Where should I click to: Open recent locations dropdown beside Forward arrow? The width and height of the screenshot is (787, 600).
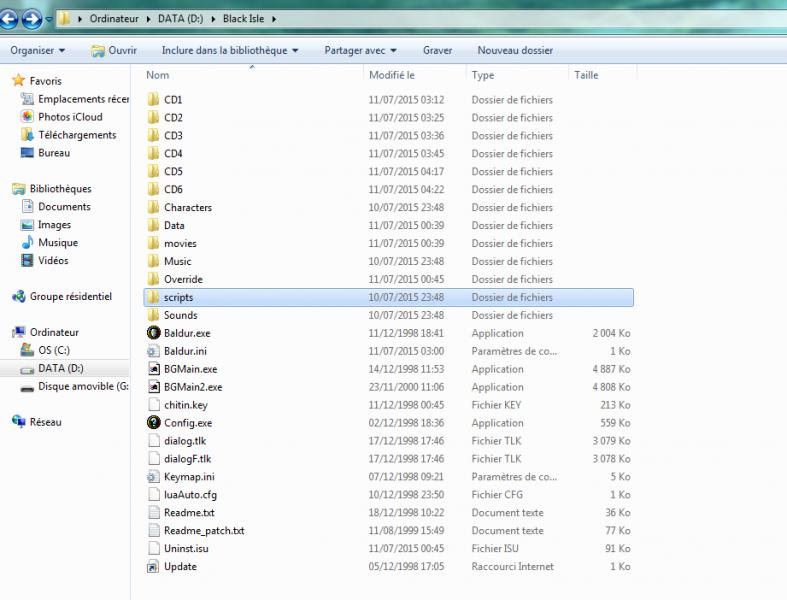tap(49, 19)
